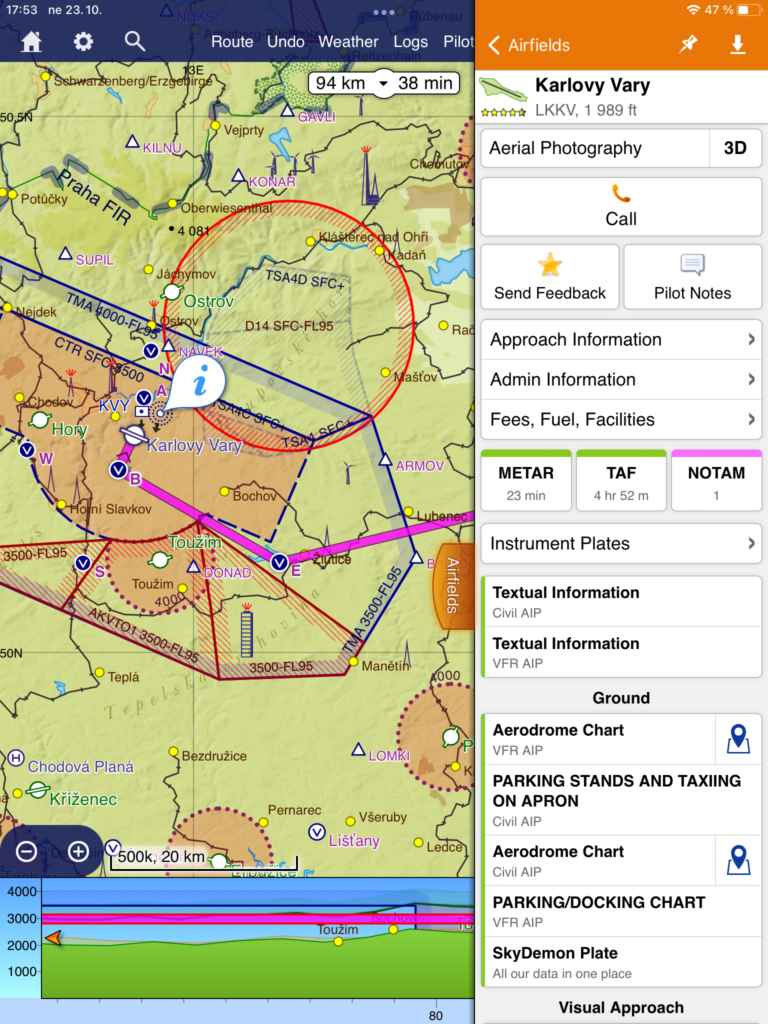Select the METAR tab
This screenshot has width=768, height=1024.
(526, 481)
